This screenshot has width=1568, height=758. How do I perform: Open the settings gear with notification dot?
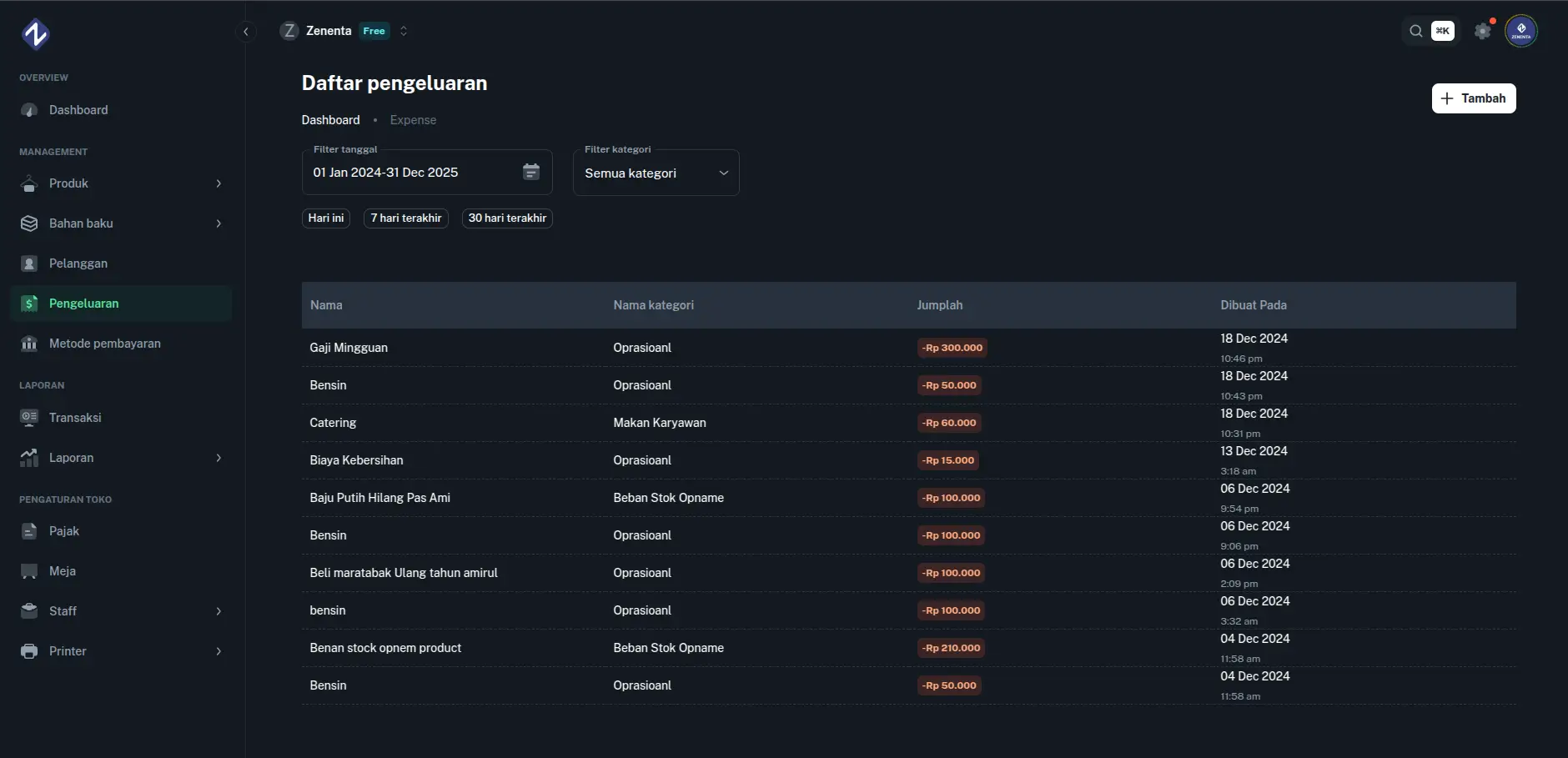tap(1483, 31)
